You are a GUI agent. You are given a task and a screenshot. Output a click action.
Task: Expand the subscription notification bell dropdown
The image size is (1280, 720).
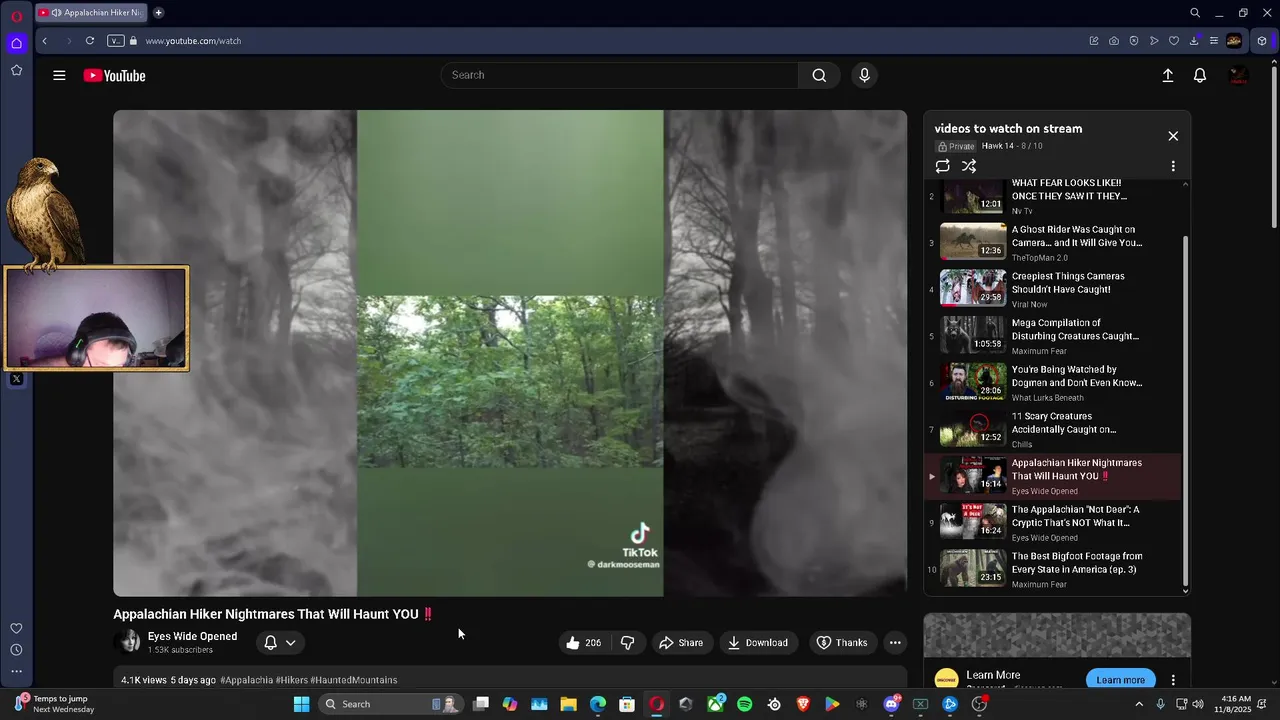(280, 643)
